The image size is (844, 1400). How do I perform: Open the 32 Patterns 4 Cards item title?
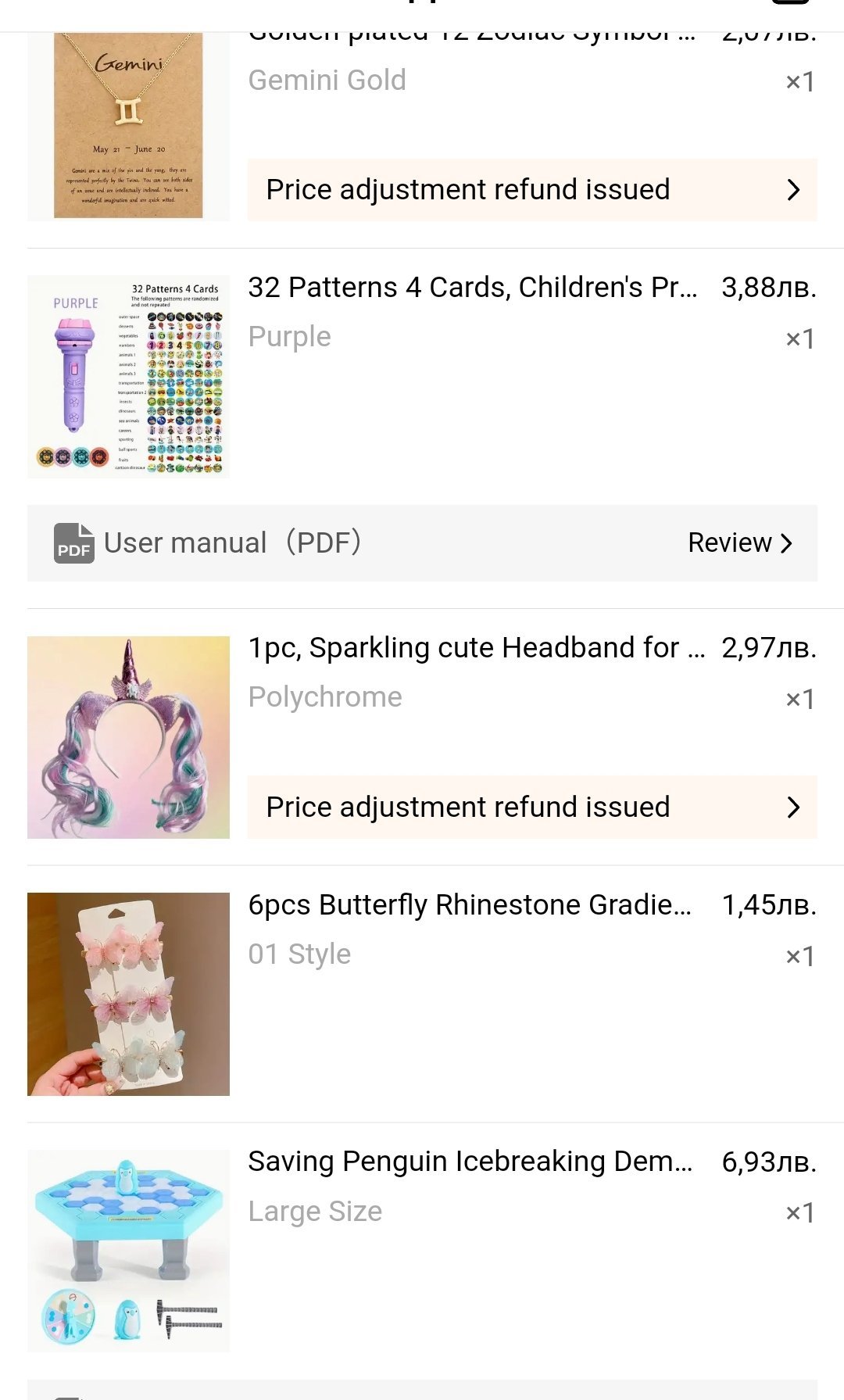pos(472,288)
